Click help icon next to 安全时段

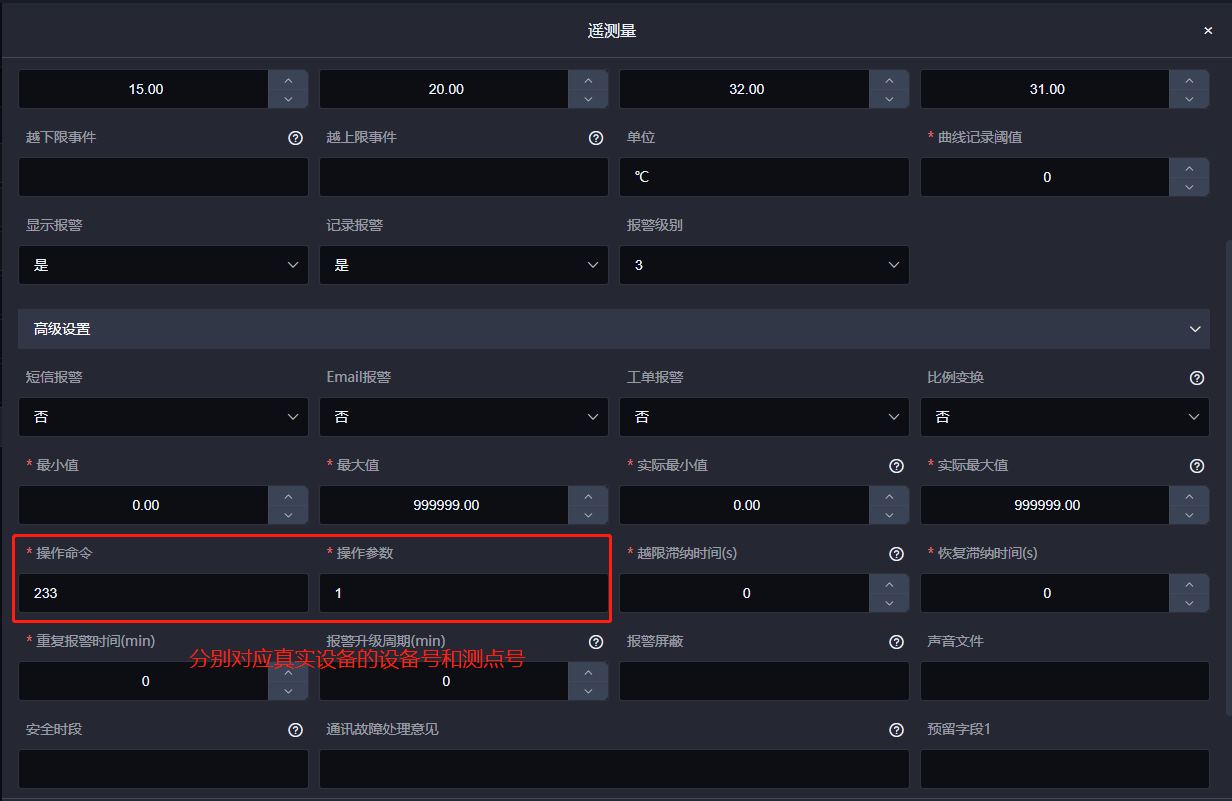click(295, 730)
